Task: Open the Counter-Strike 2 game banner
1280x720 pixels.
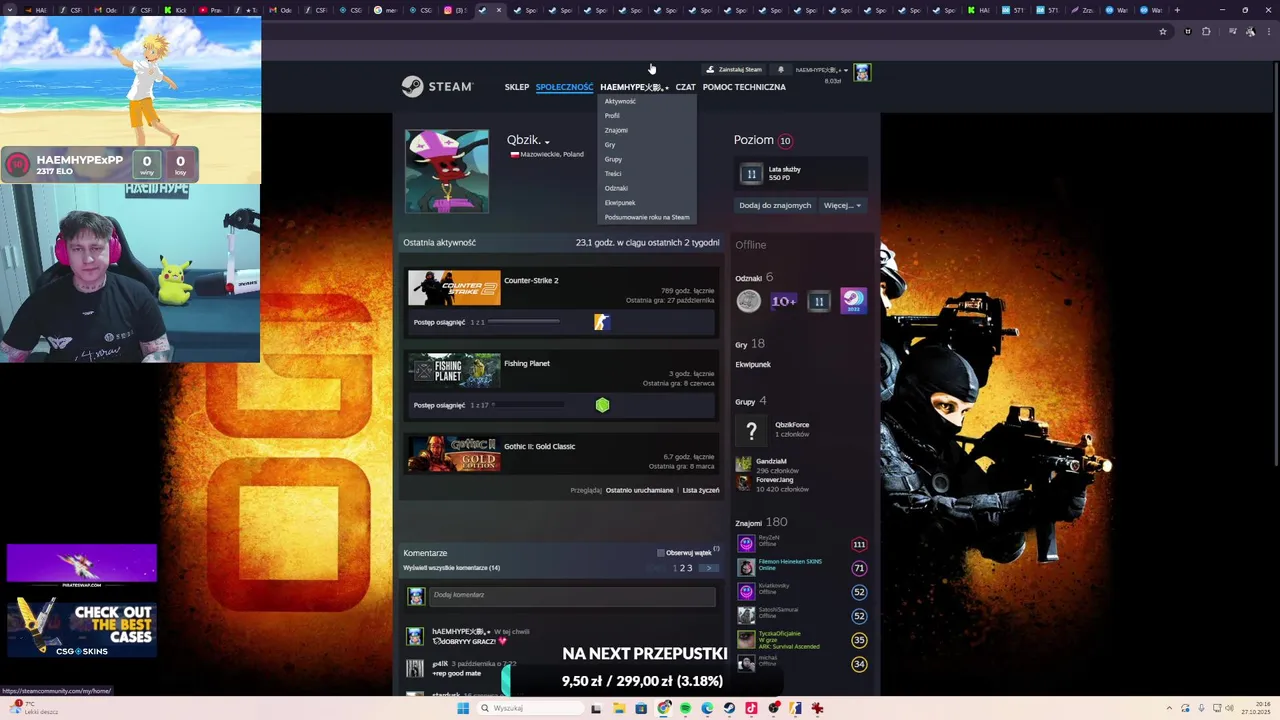Action: (454, 288)
